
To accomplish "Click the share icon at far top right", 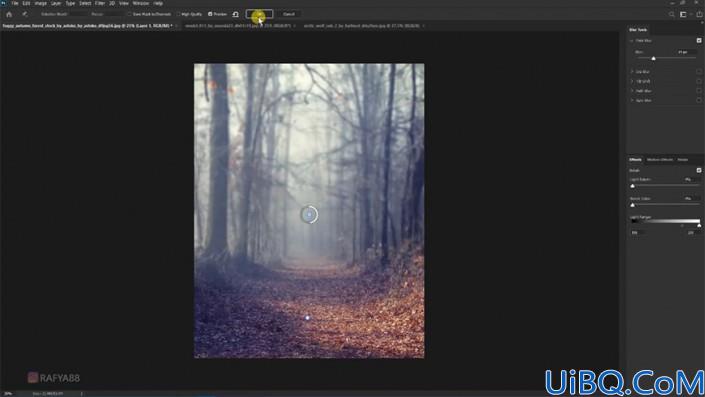I will (x=700, y=14).
